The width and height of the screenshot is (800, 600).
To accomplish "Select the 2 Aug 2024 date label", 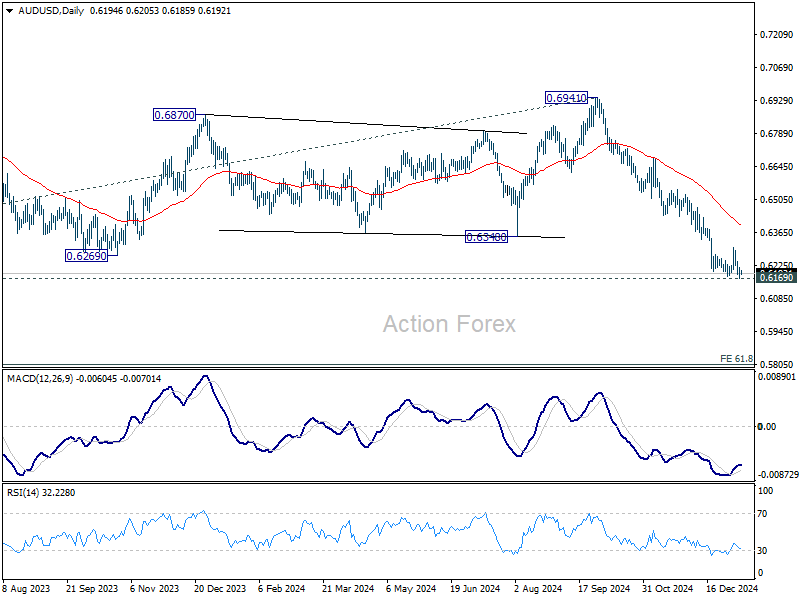I will 538,588.
